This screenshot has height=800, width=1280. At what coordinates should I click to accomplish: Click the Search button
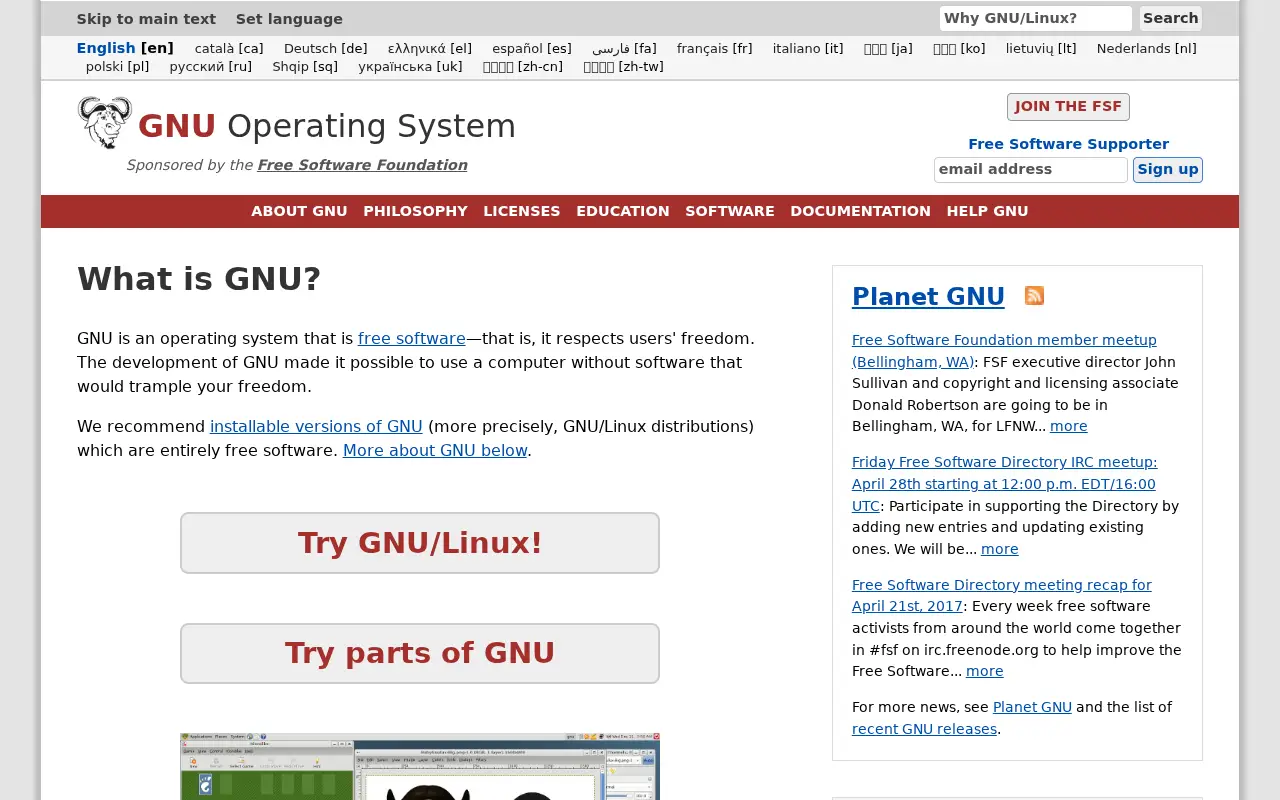1170,18
